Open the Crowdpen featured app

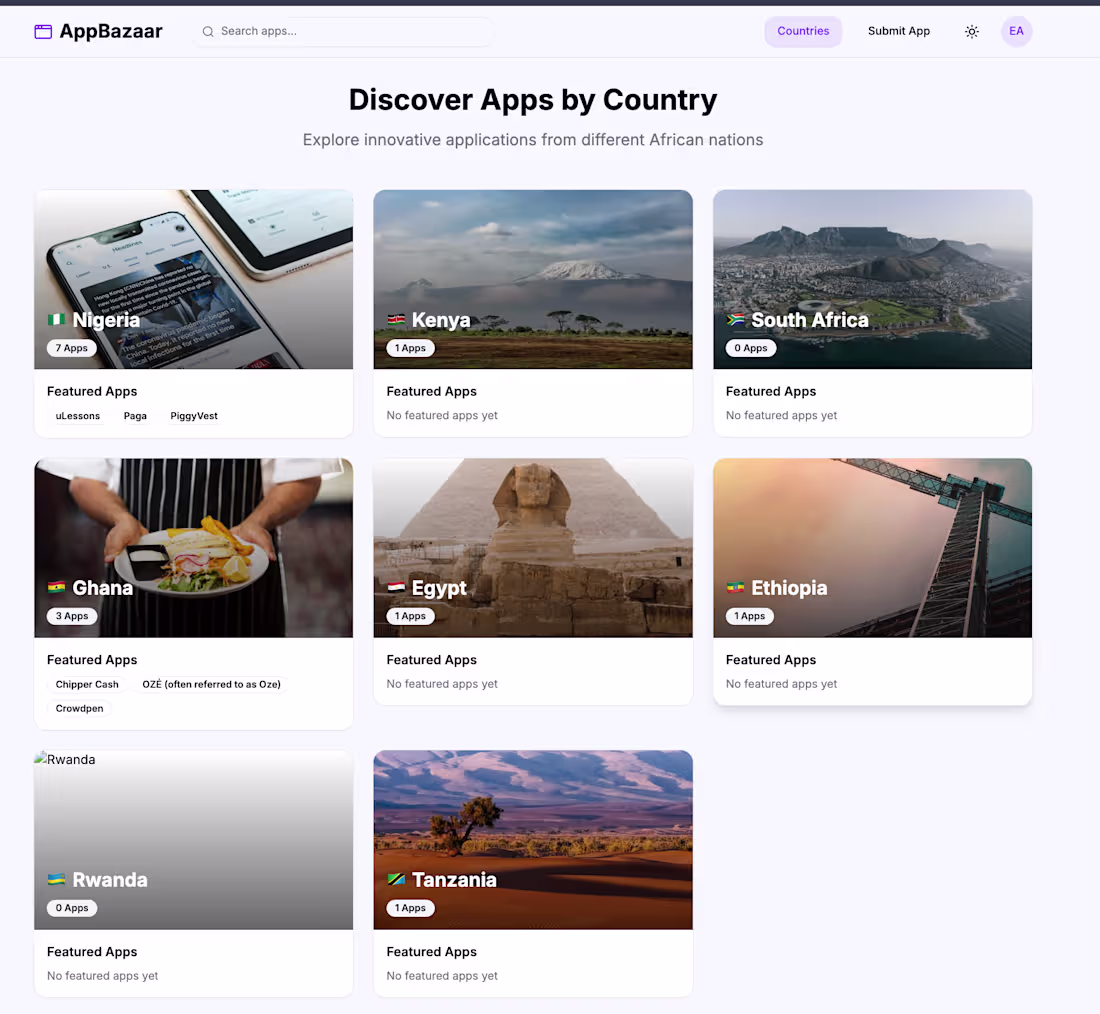coord(78,708)
